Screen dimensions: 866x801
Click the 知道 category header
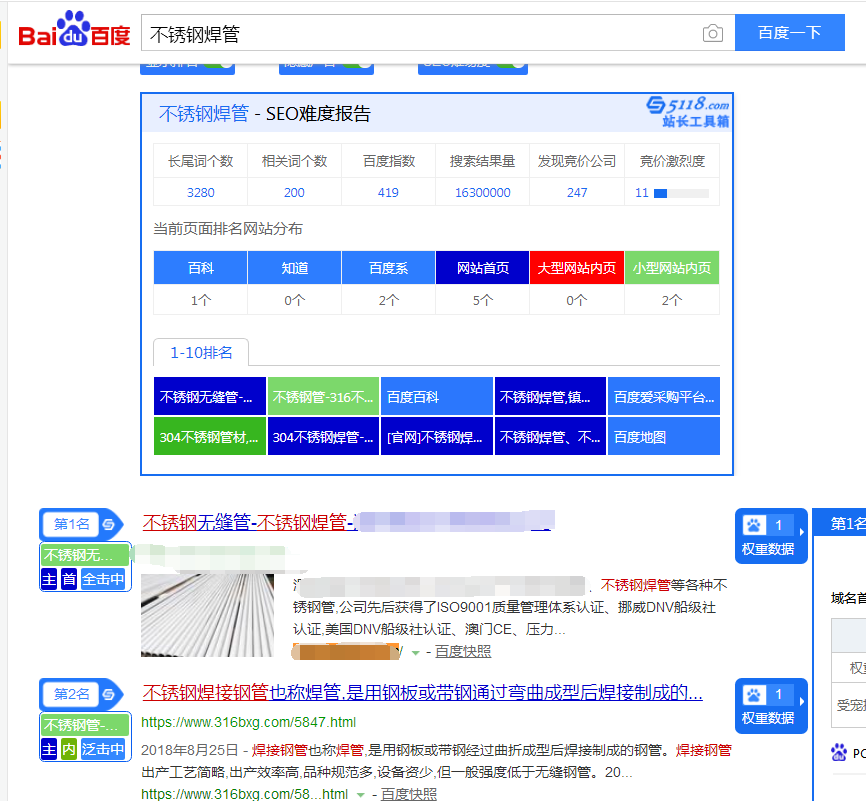pyautogui.click(x=294, y=268)
